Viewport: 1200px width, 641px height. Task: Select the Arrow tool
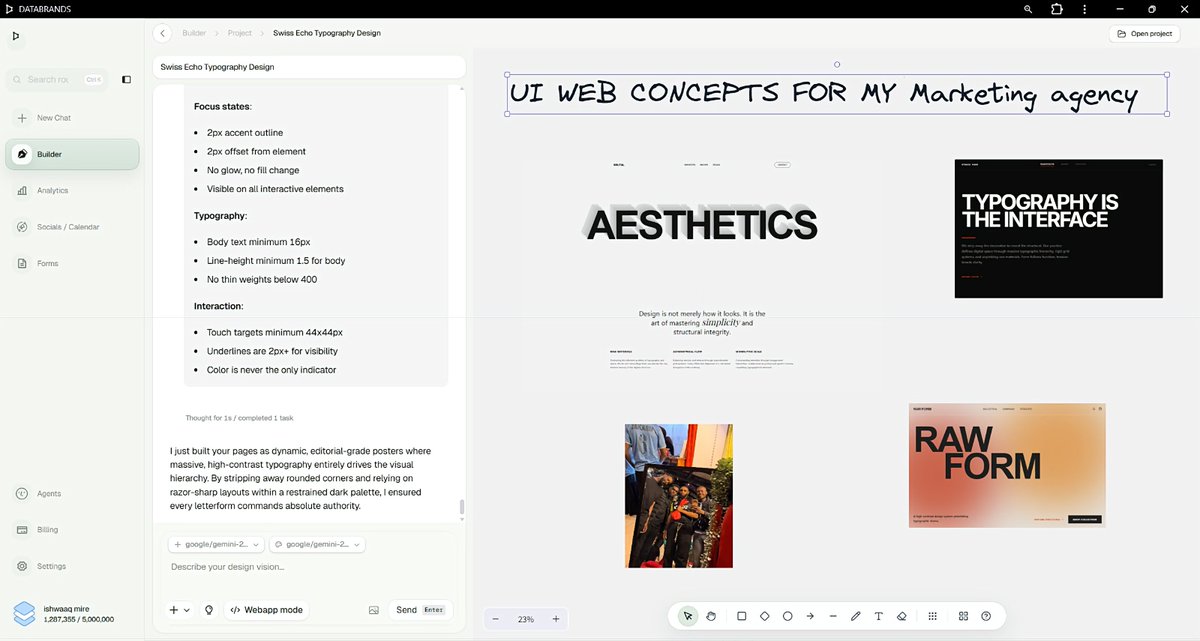tap(810, 616)
